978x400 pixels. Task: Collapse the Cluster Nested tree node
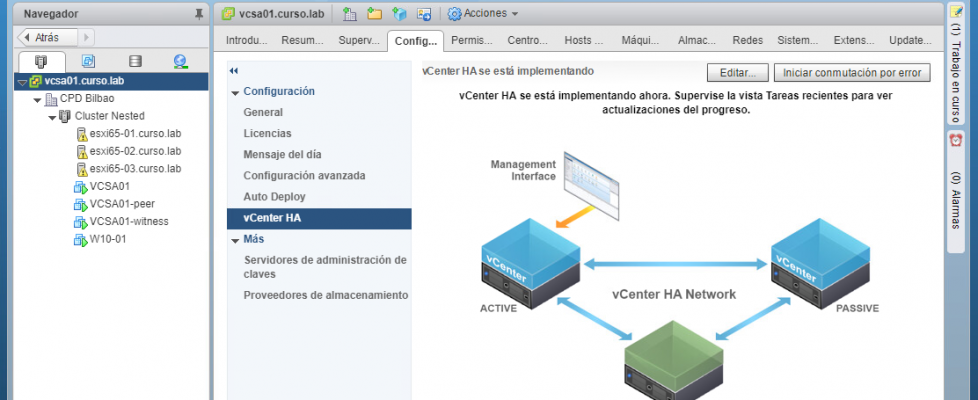[51, 116]
